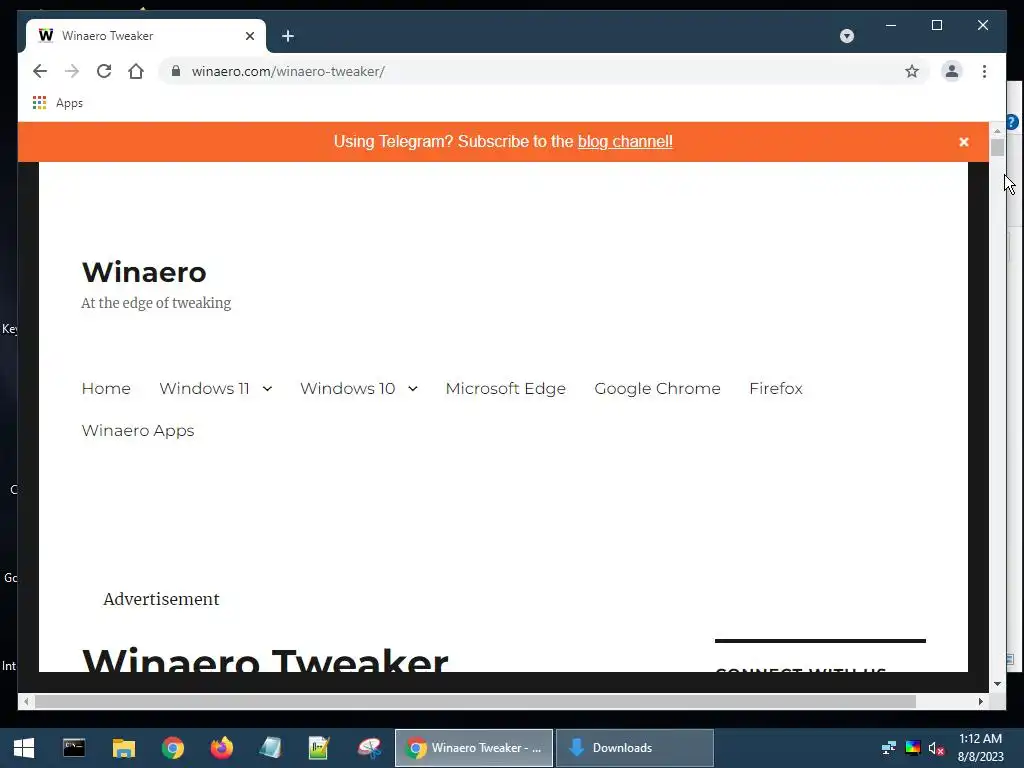This screenshot has width=1024, height=768.
Task: Switch to the Downloads taskbar window
Action: (x=635, y=748)
